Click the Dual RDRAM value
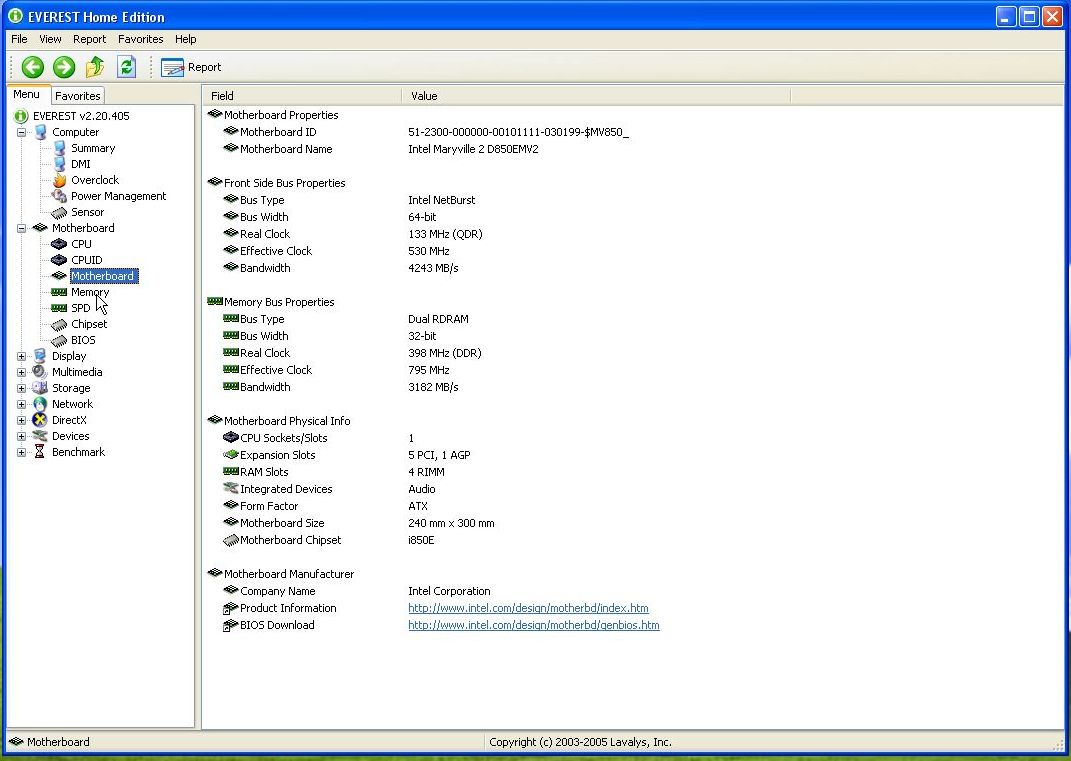 [x=438, y=319]
